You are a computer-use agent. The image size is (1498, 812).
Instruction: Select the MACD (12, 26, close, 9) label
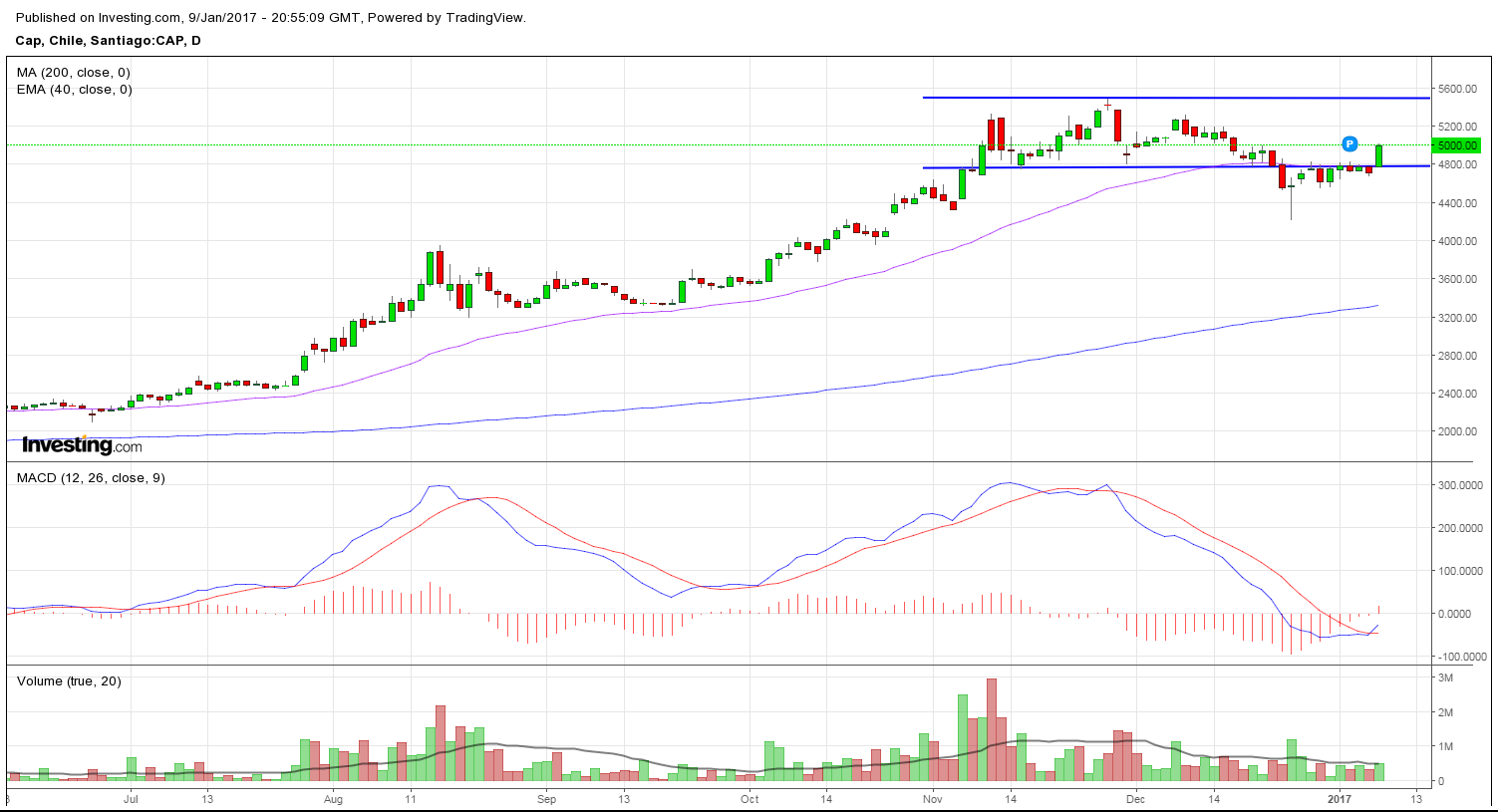(91, 478)
